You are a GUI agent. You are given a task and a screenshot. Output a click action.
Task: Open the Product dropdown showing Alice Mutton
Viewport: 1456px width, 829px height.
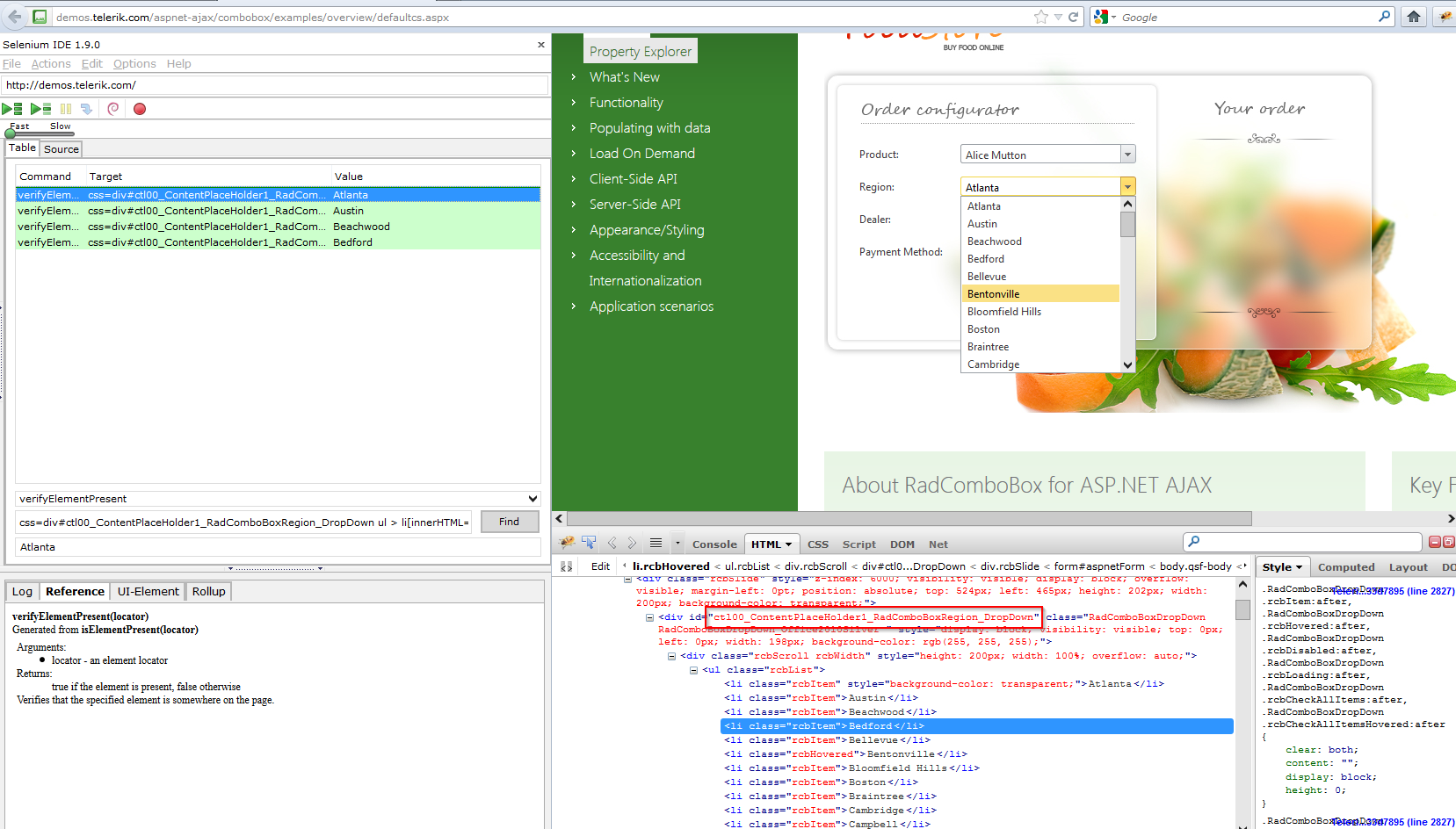[x=1127, y=155]
